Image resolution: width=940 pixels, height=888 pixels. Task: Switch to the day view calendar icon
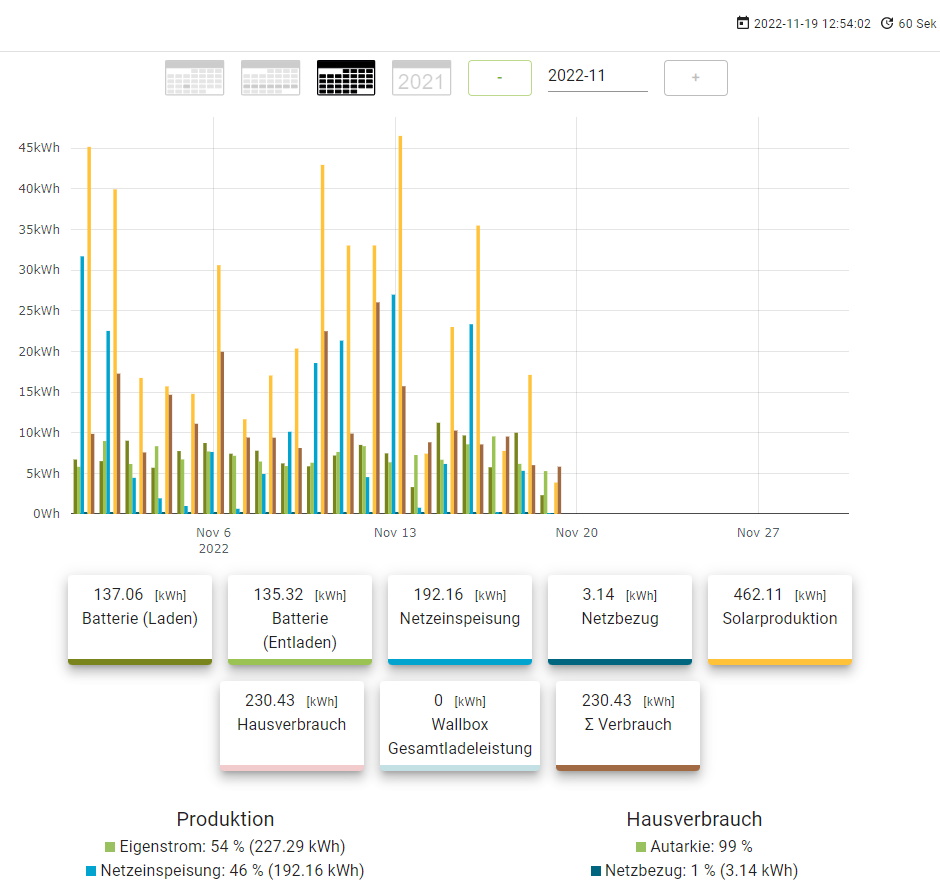[195, 78]
